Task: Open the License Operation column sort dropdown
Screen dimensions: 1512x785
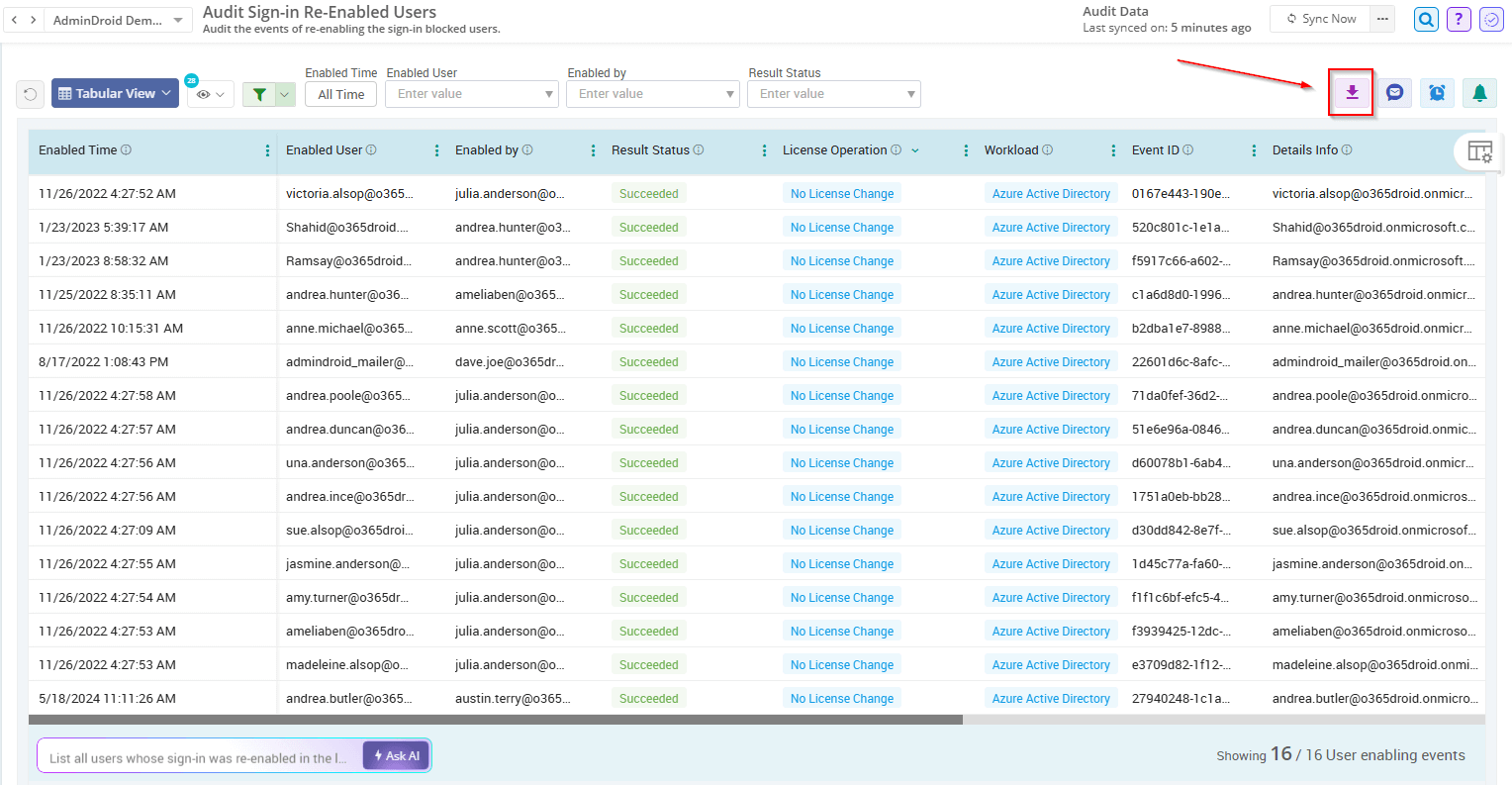Action: (x=914, y=149)
